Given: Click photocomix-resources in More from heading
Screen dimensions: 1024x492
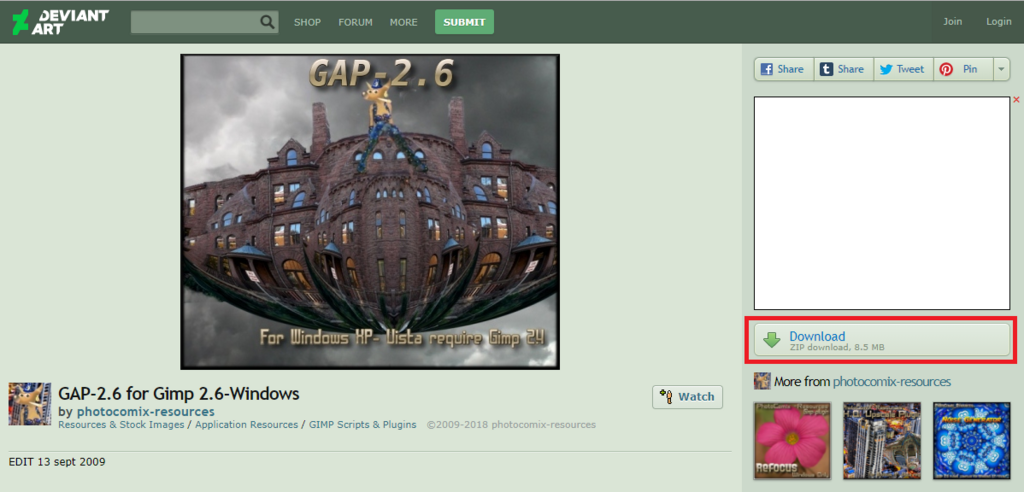Looking at the screenshot, I should (891, 382).
